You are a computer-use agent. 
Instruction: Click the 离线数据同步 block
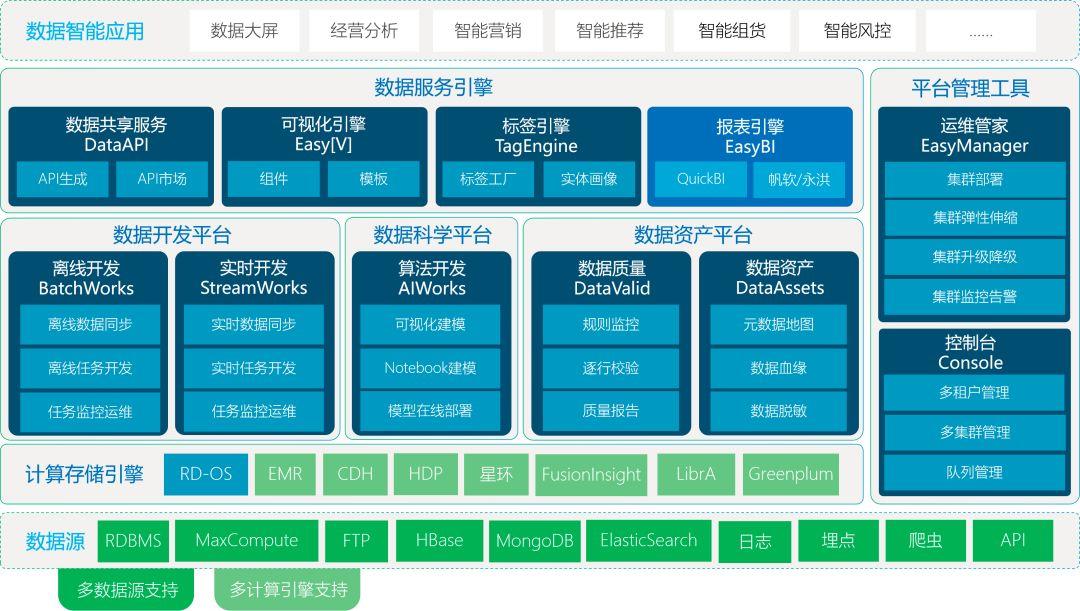coord(90,324)
